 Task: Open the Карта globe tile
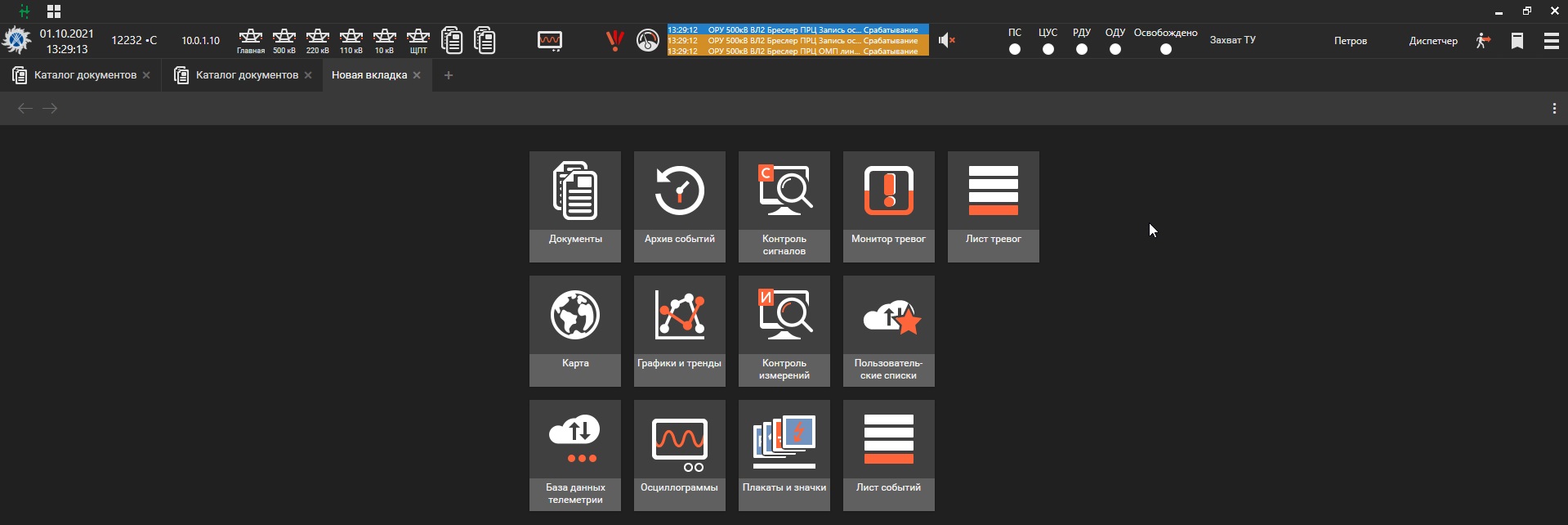point(574,330)
